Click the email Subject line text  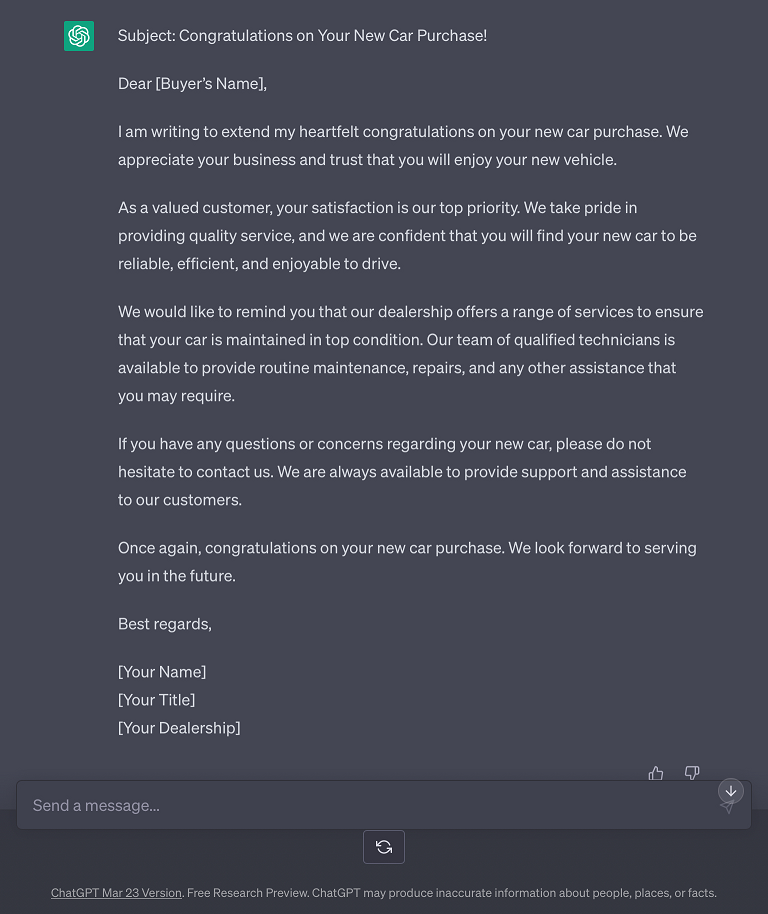(x=302, y=36)
